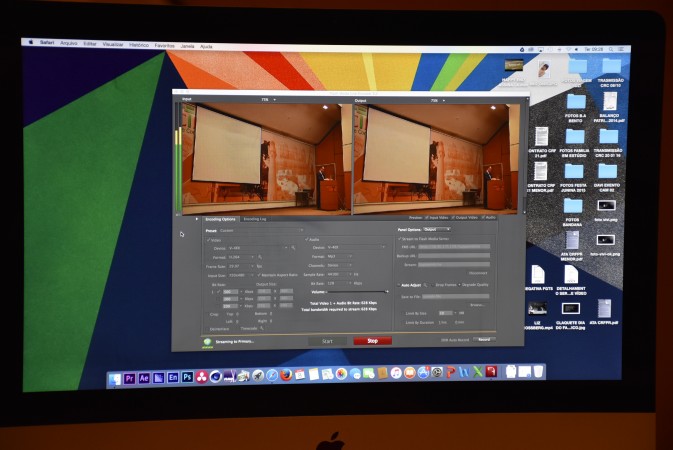Viewport: 673px width, 450px height.
Task: Open the Sample Rate dropdown
Action: pos(339,274)
